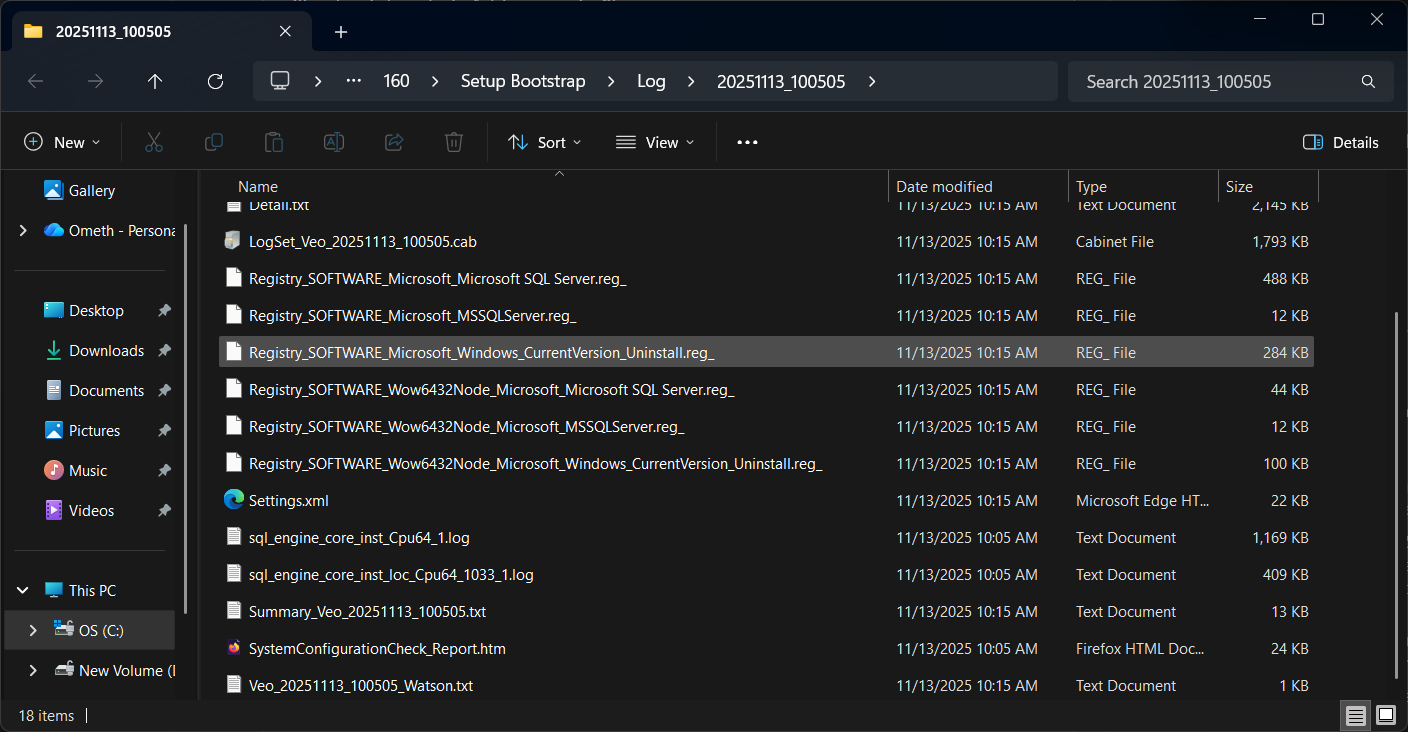The image size is (1408, 732).
Task: Open Gallery in the navigation pane
Action: coord(92,190)
